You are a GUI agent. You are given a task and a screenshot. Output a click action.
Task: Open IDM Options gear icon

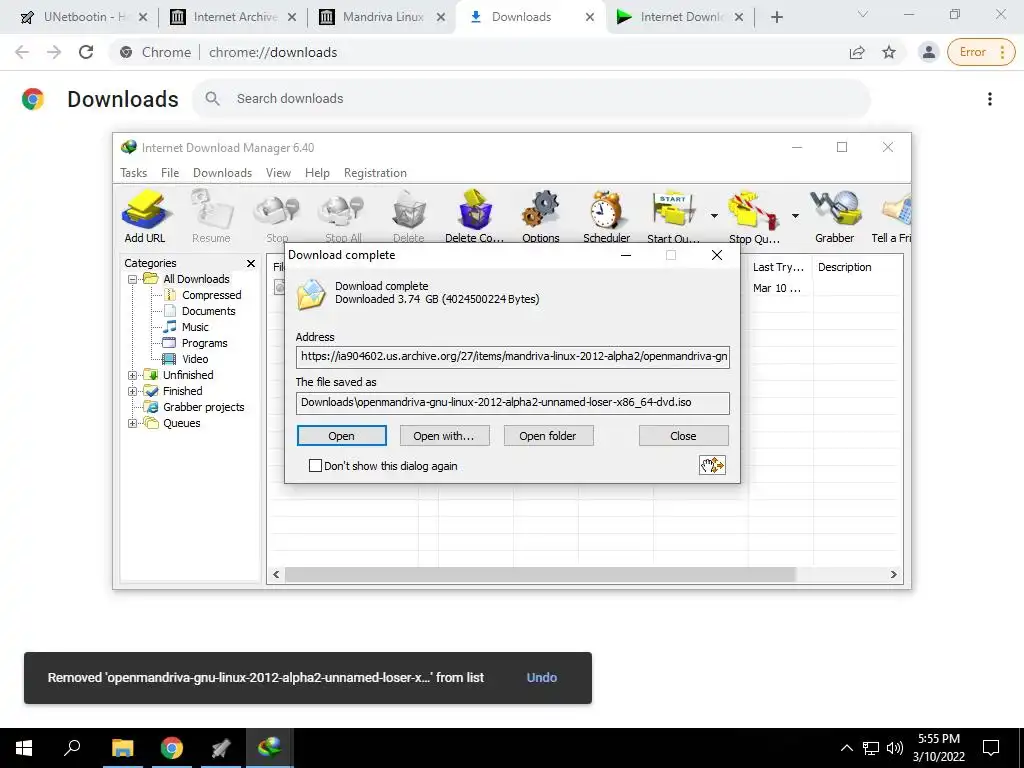pyautogui.click(x=541, y=216)
